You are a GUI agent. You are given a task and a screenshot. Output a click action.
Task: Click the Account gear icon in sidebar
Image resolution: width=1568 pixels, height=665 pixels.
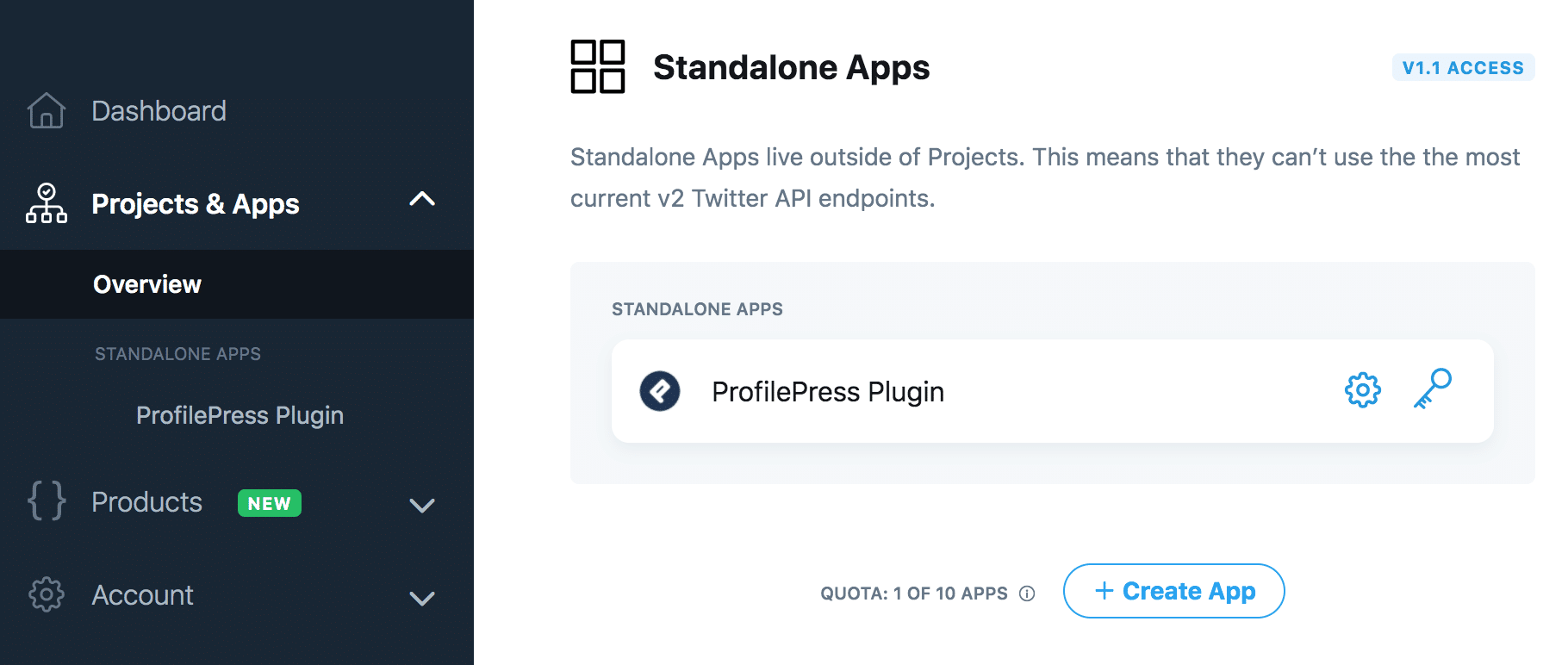click(47, 594)
